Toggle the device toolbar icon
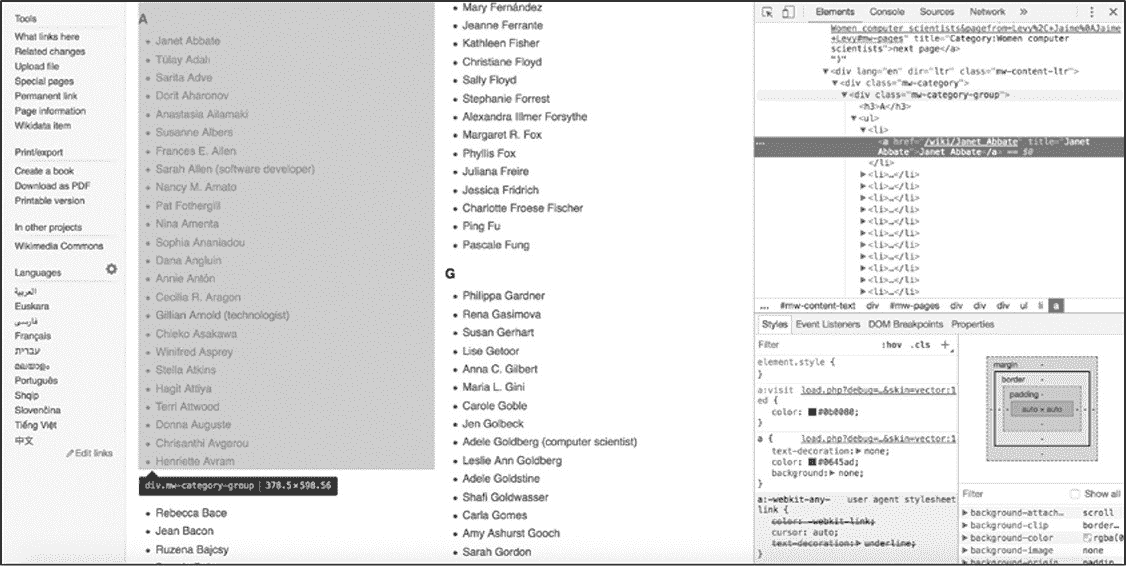The image size is (1126, 566). tap(788, 12)
